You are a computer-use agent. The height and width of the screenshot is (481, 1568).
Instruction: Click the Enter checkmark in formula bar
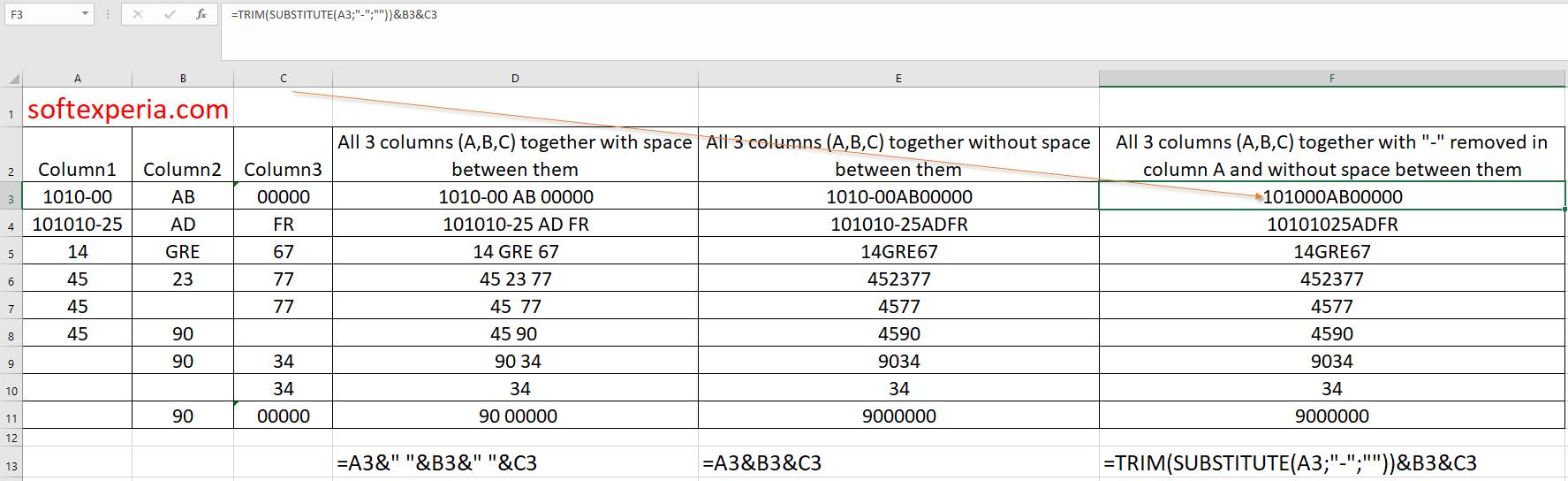click(169, 14)
